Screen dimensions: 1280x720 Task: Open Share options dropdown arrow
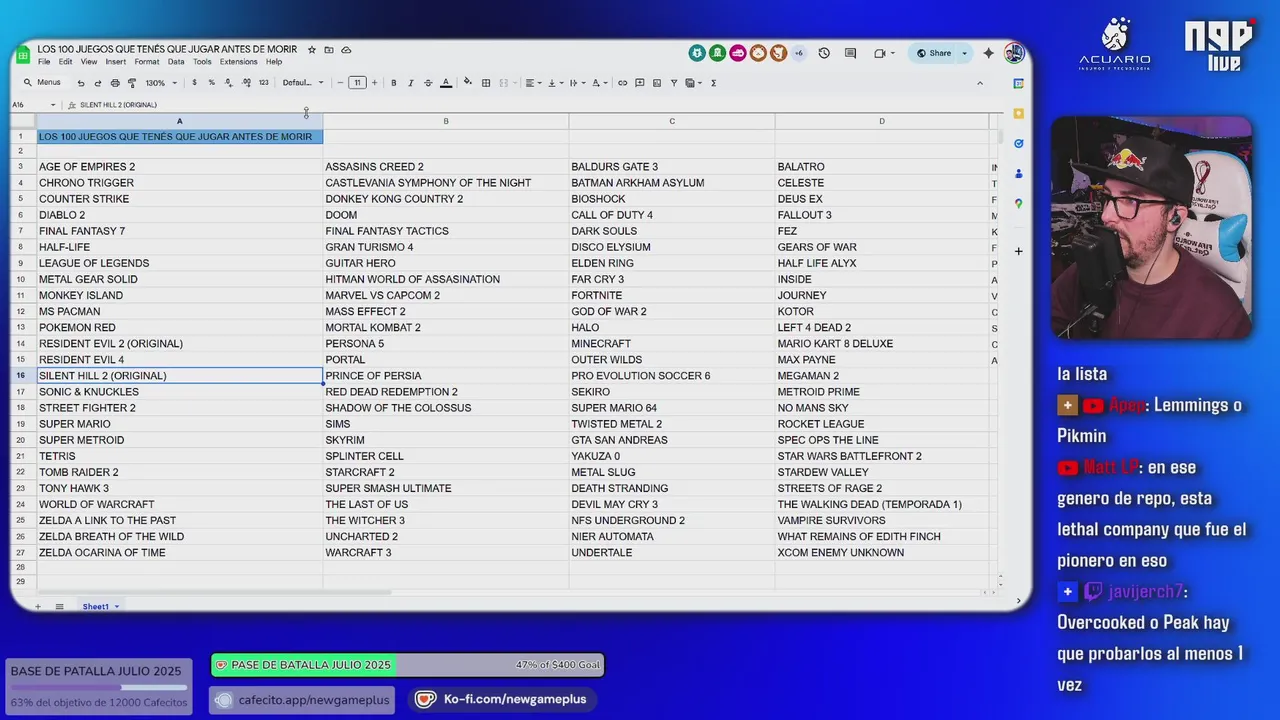[964, 53]
